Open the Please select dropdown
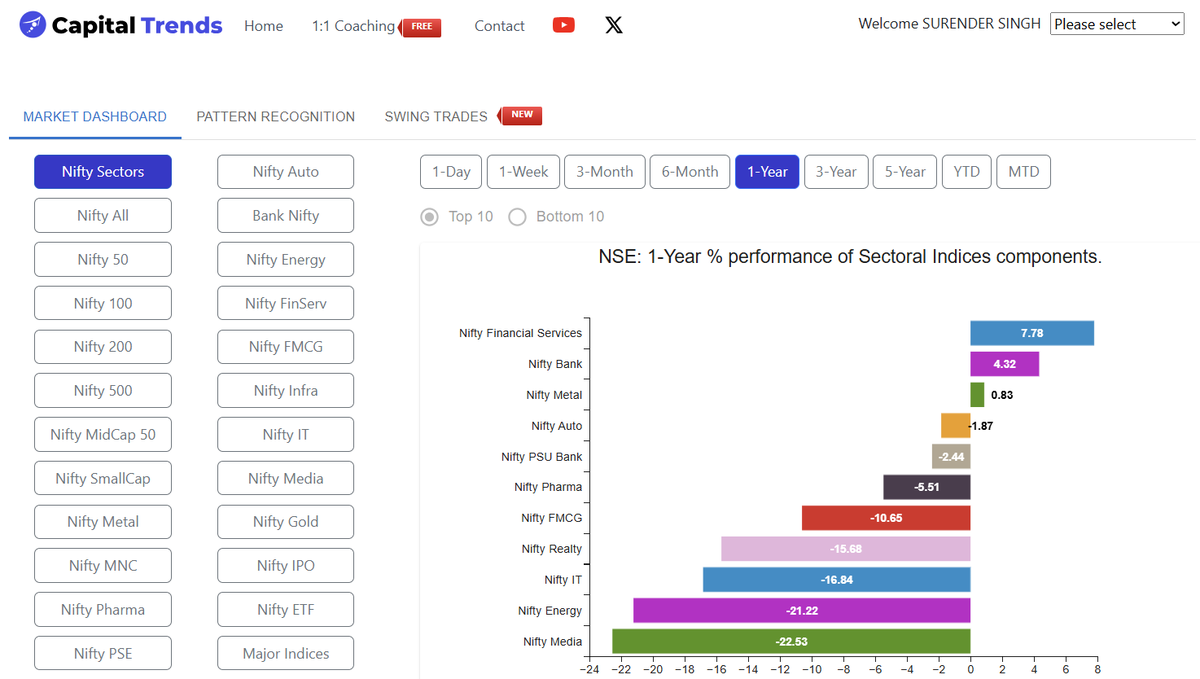The image size is (1200, 679). (x=1117, y=24)
